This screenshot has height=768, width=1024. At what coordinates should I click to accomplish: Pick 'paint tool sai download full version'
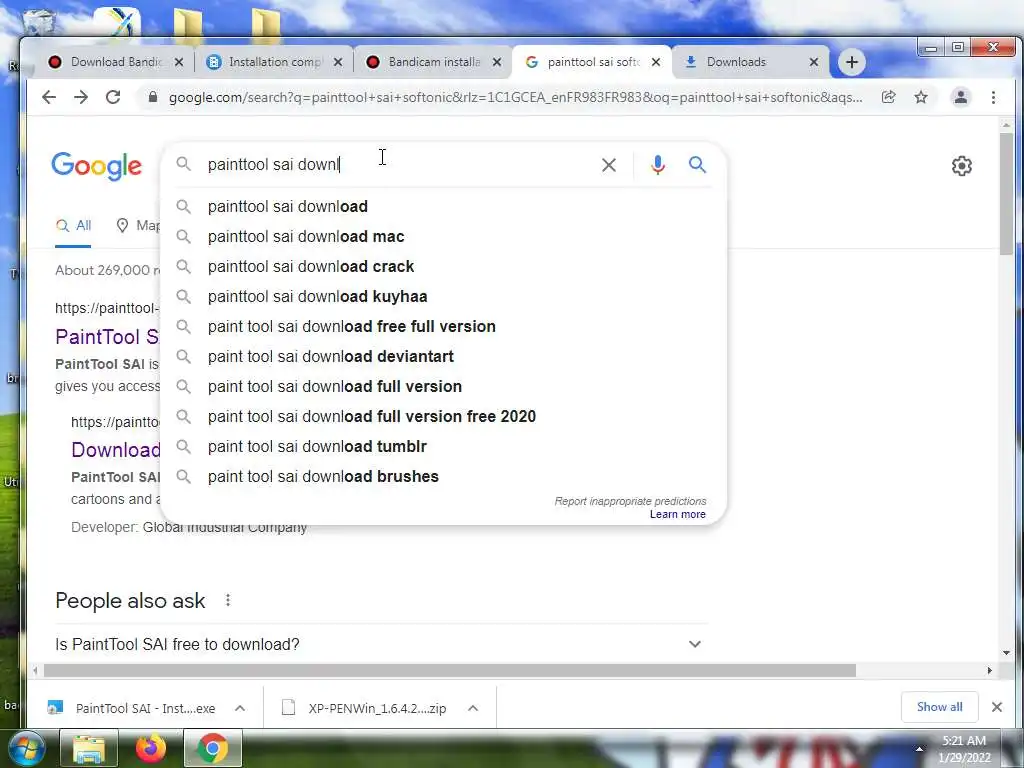[x=443, y=387]
